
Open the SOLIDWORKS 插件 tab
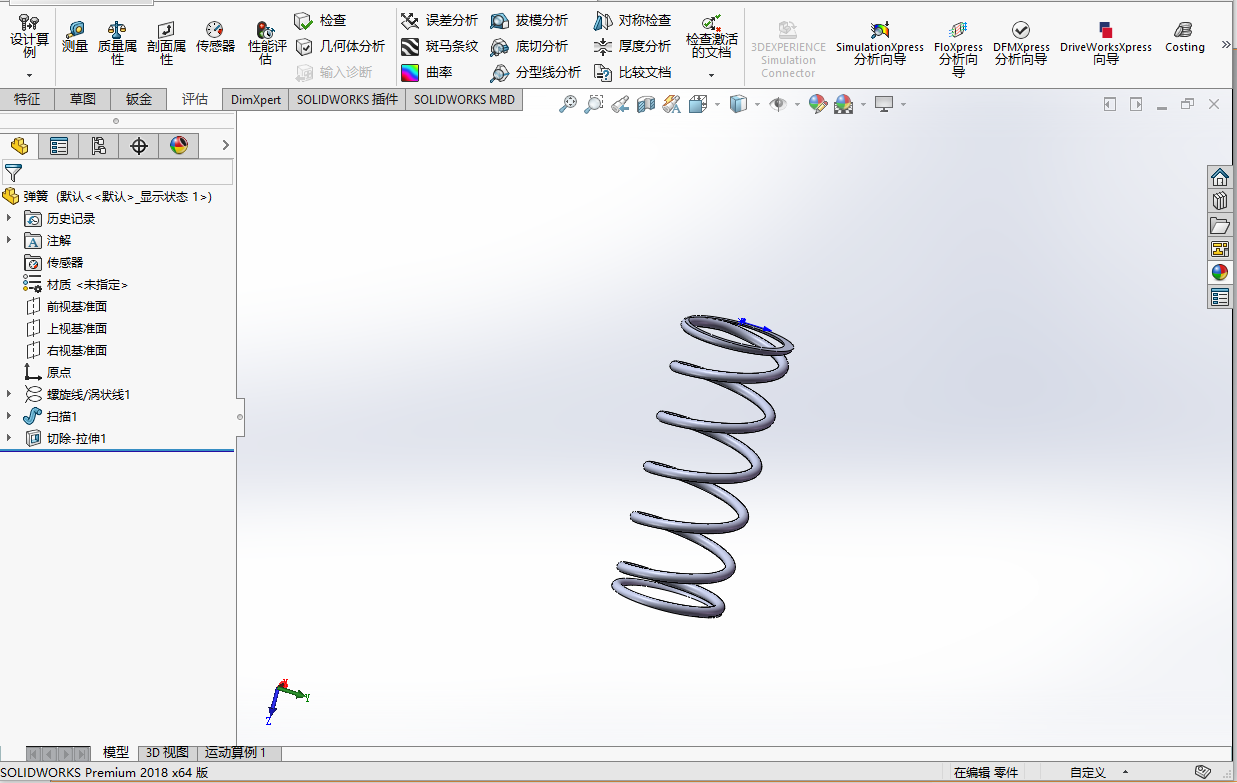click(347, 99)
